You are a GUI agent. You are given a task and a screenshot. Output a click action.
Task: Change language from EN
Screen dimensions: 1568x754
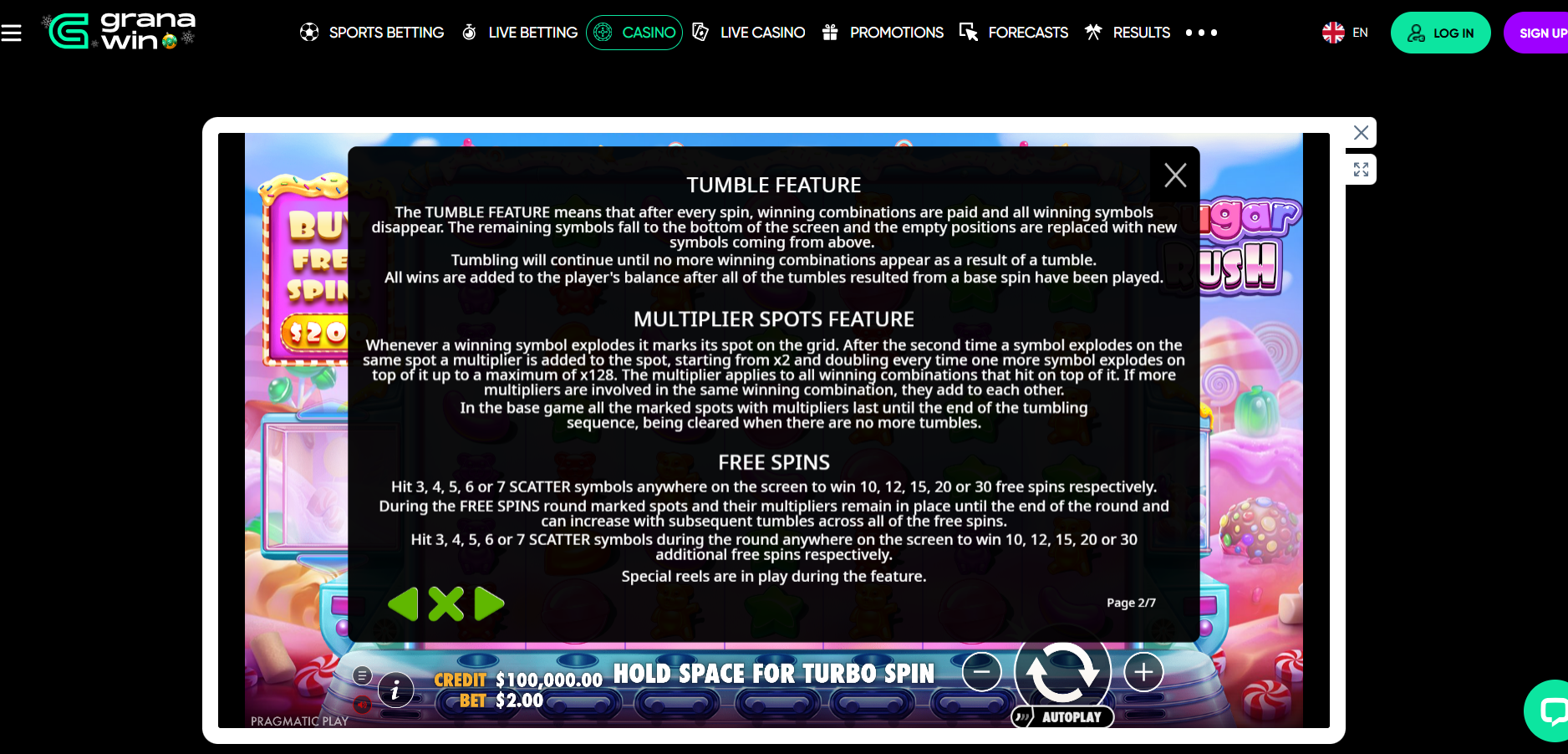[x=1345, y=33]
